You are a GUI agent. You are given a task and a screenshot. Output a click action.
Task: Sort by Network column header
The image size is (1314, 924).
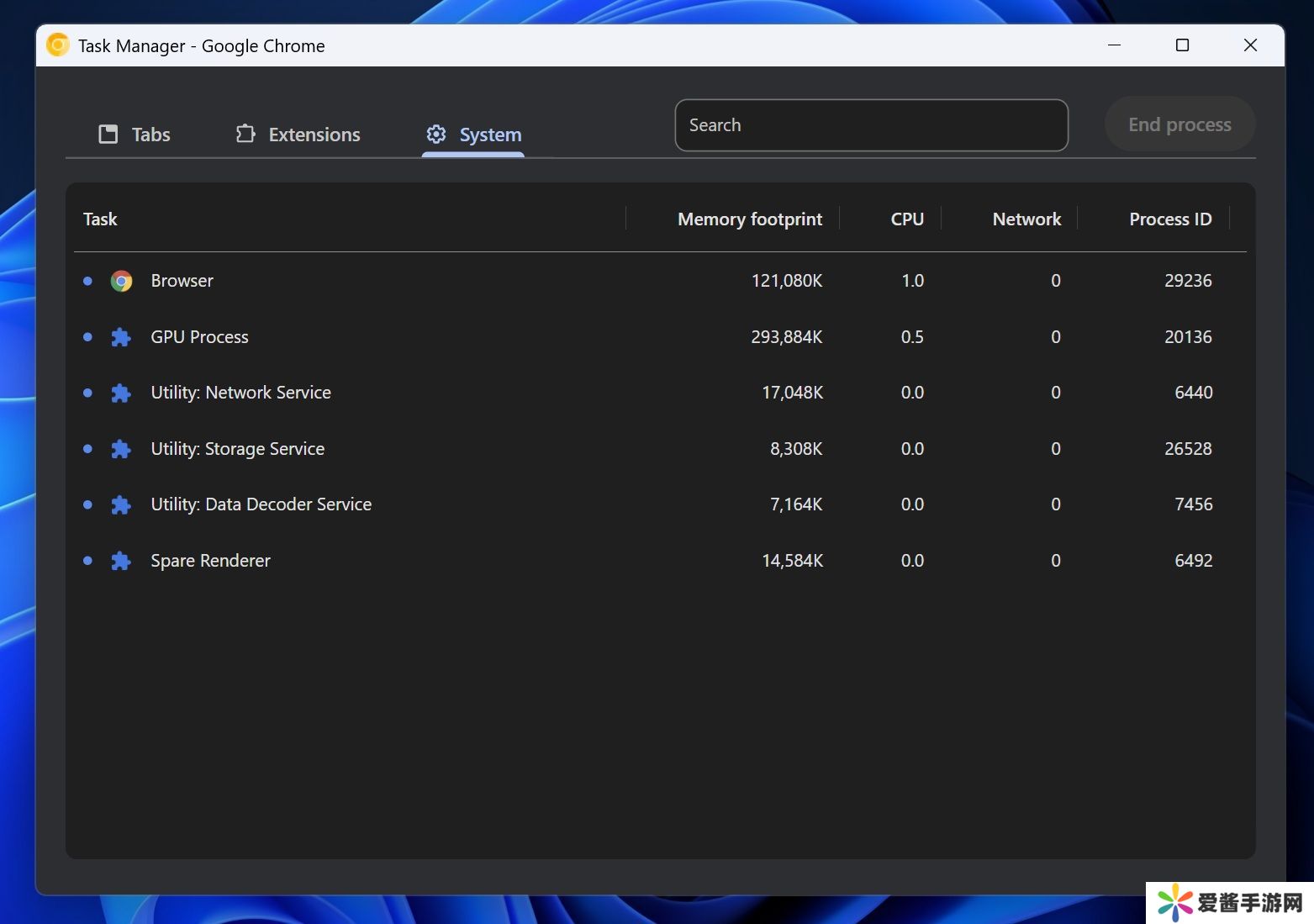click(x=1026, y=219)
